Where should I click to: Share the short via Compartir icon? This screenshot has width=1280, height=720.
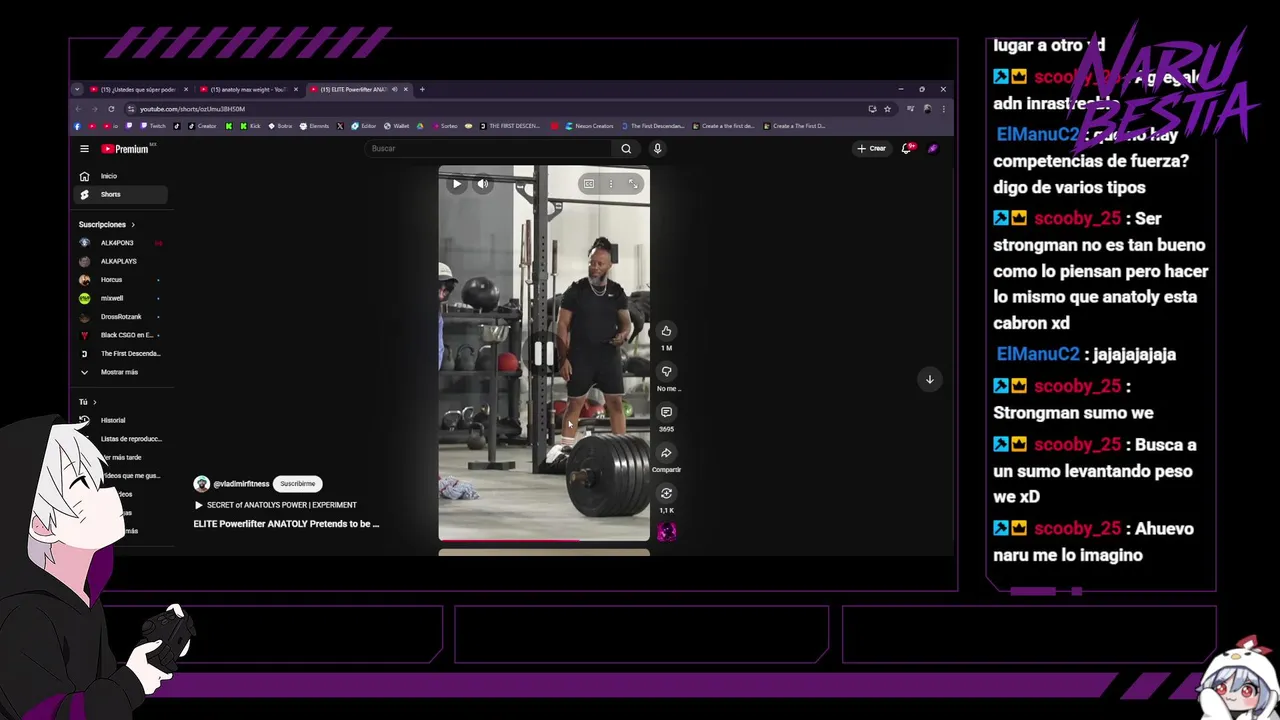coord(666,453)
